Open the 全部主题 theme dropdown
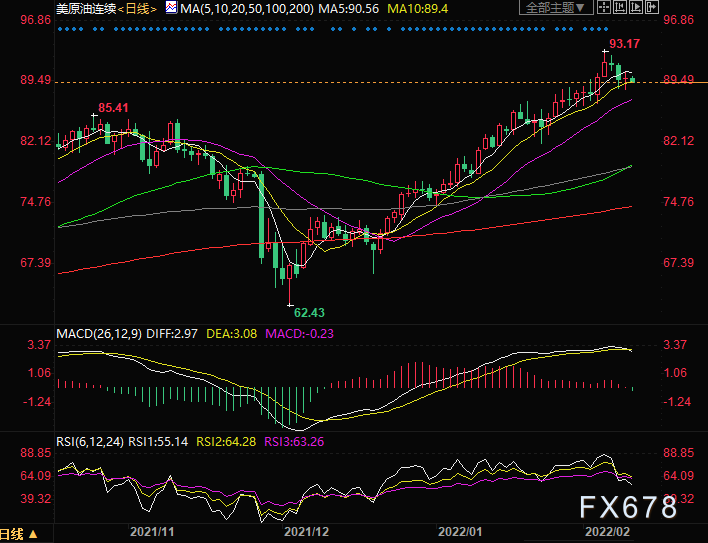This screenshot has height=543, width=708. (555, 7)
